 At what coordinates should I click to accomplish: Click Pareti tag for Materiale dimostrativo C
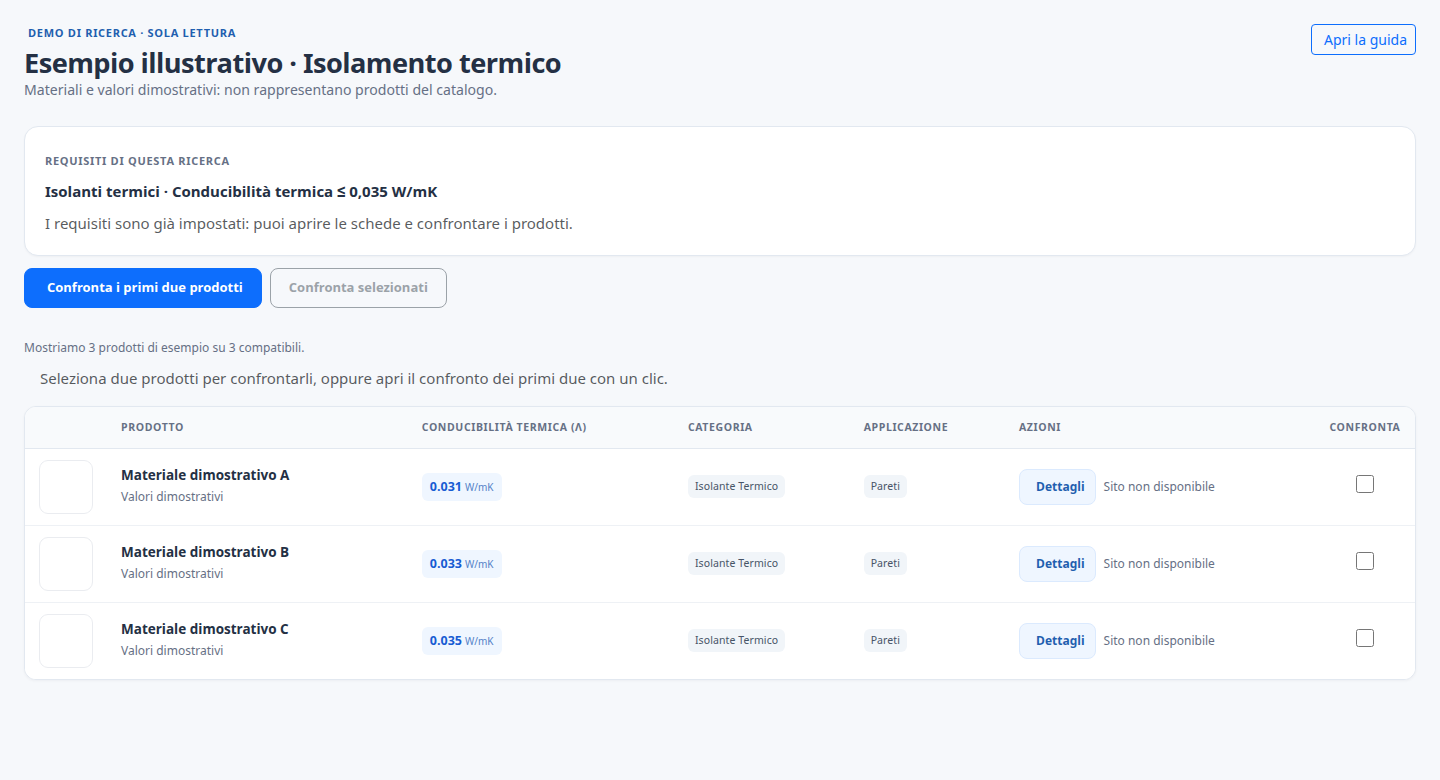click(885, 641)
